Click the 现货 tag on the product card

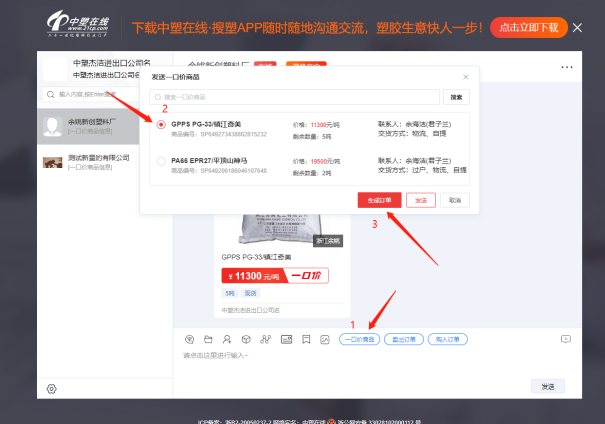250,293
